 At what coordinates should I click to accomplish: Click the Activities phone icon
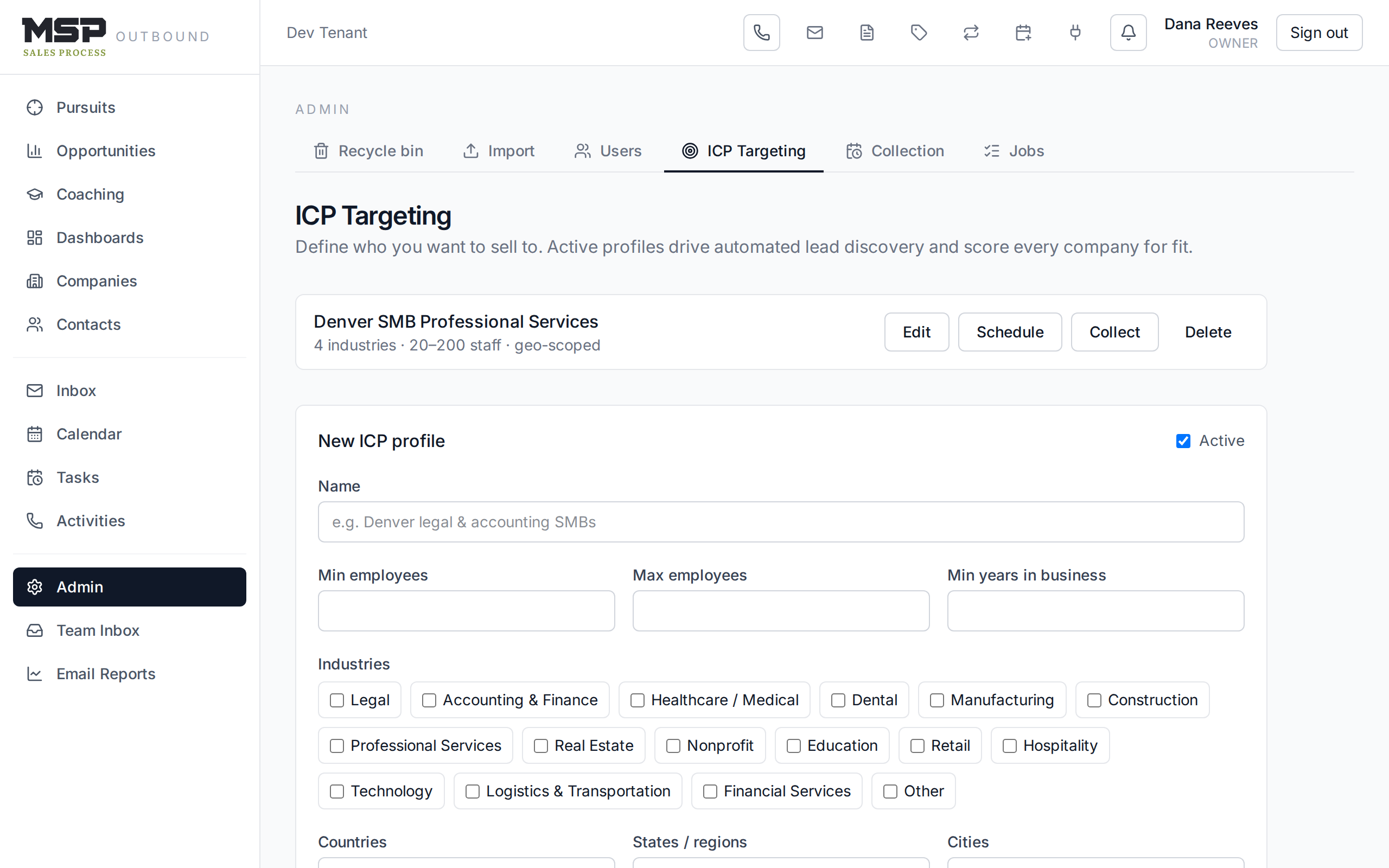tap(35, 521)
